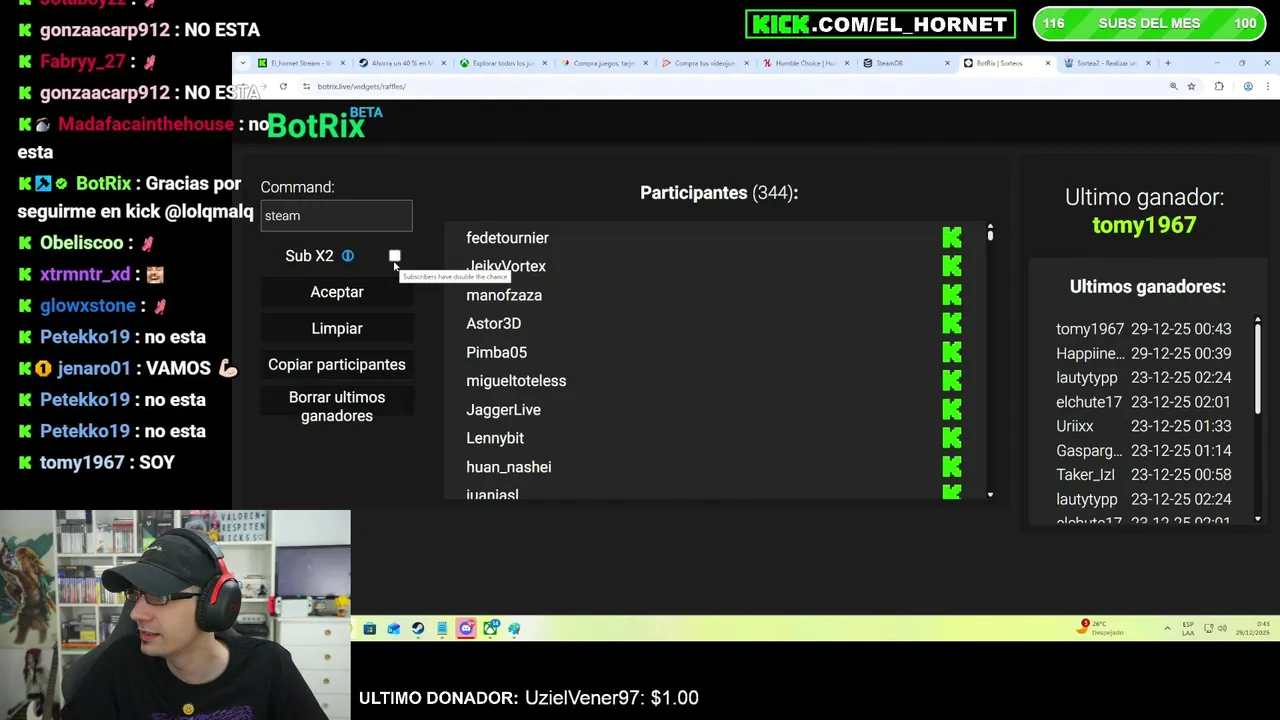1280x720 pixels.
Task: Click the site info icon in the address bar
Action: [x=306, y=87]
